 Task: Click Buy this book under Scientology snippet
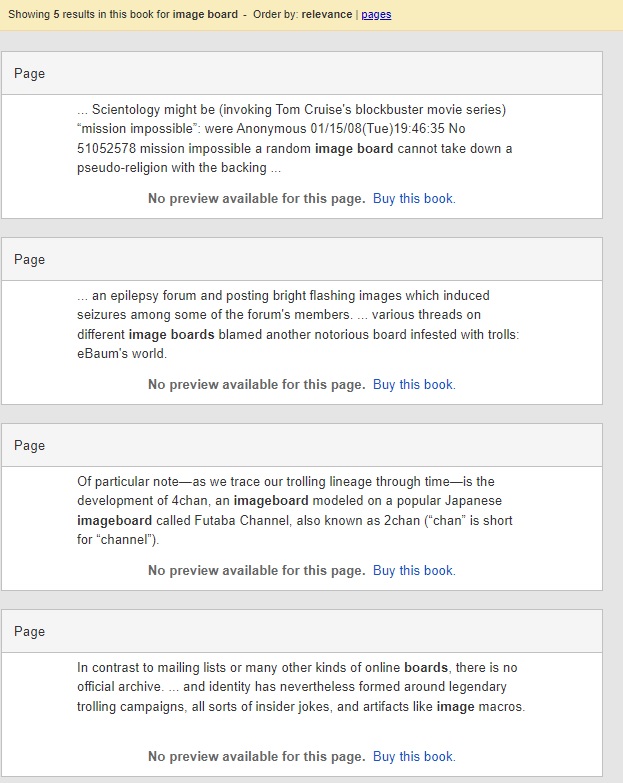click(414, 198)
